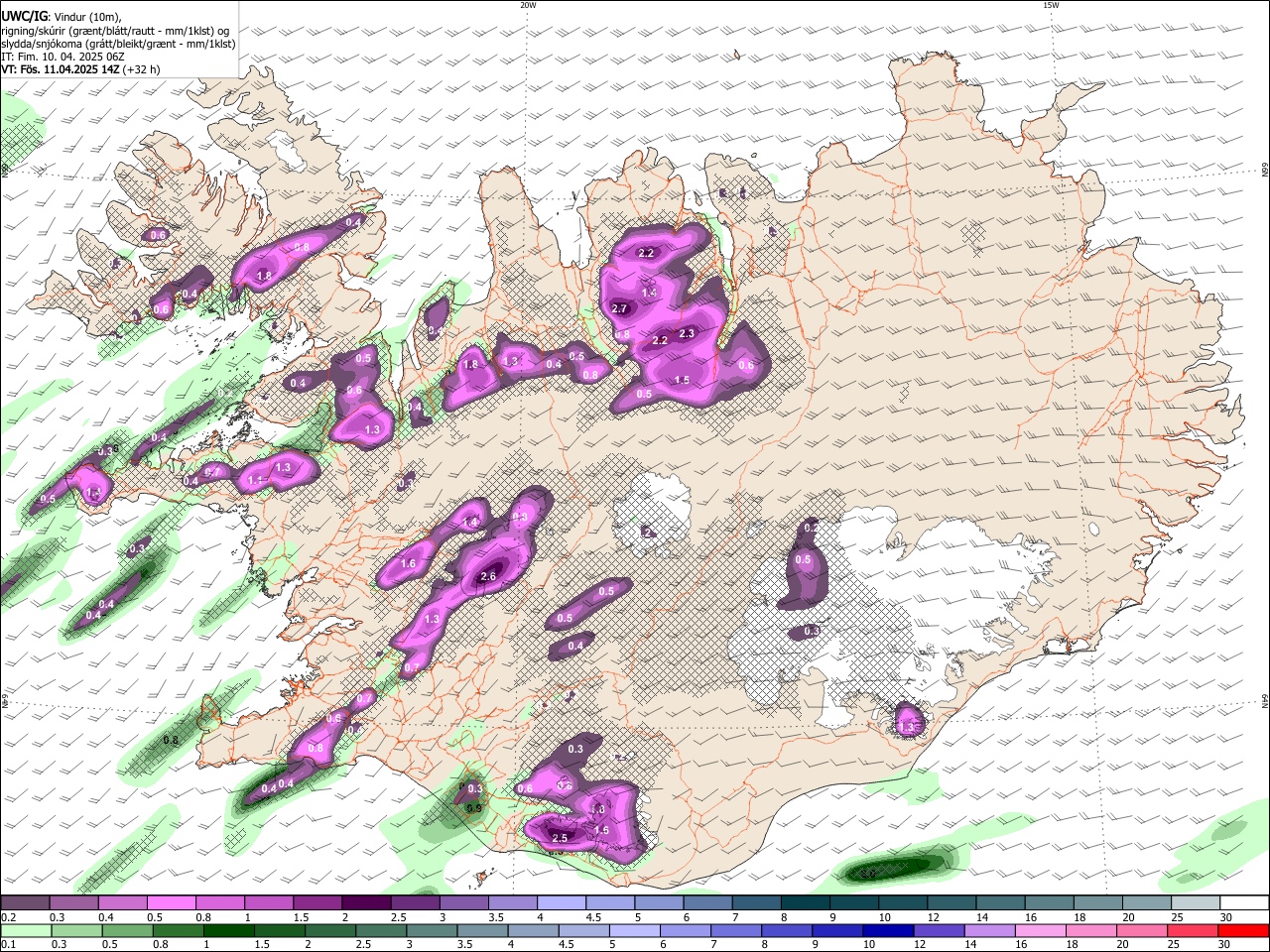Viewport: 1270px width, 952px height.
Task: Select the darkest green 1–1.5 swatch, bottom legend row
Action: pyautogui.click(x=228, y=931)
